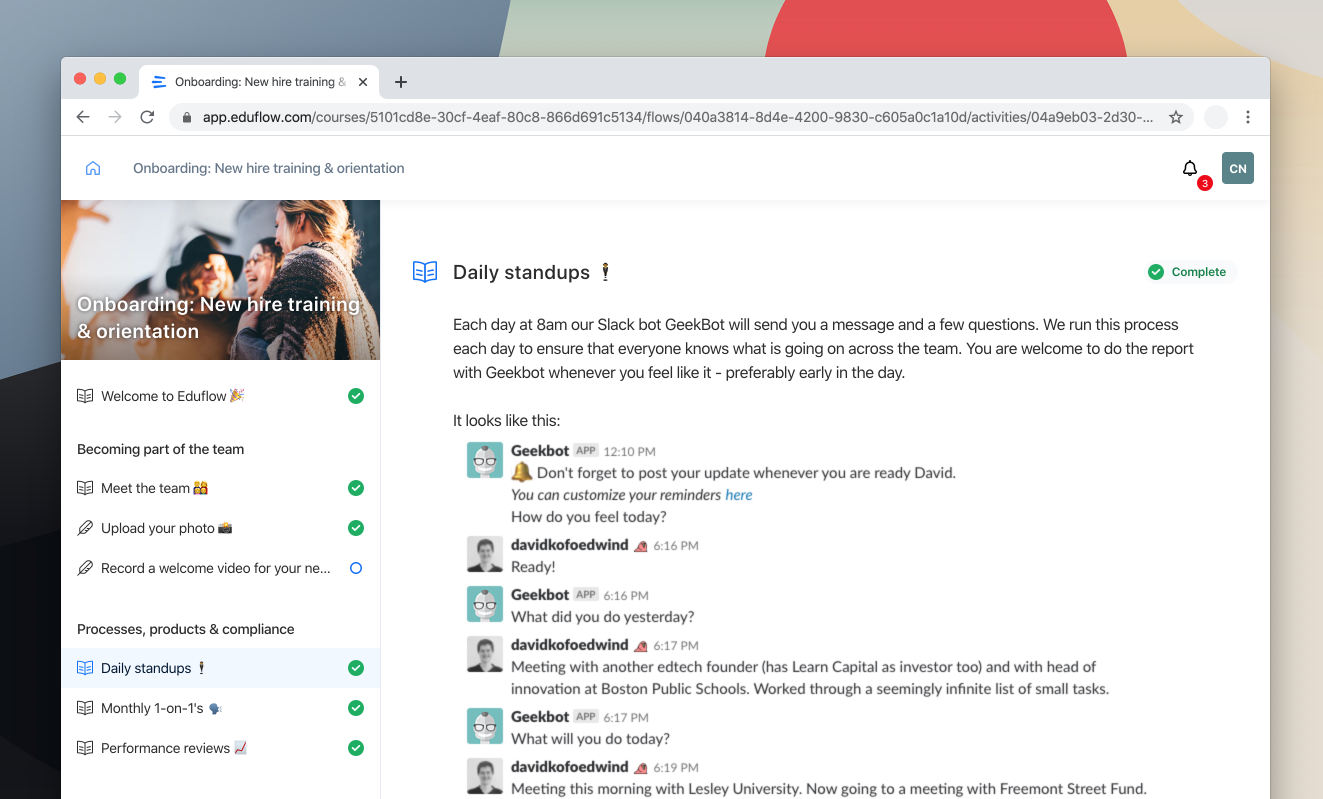
Task: Click the feather icon for Record a welcome video
Action: pyautogui.click(x=85, y=568)
